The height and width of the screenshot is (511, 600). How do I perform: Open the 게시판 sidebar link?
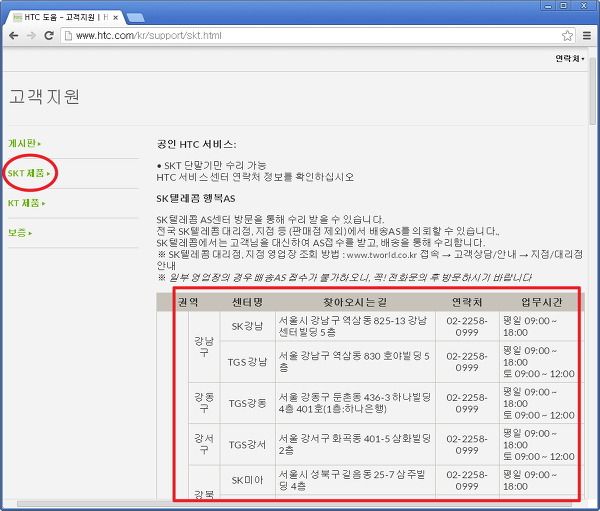24,143
